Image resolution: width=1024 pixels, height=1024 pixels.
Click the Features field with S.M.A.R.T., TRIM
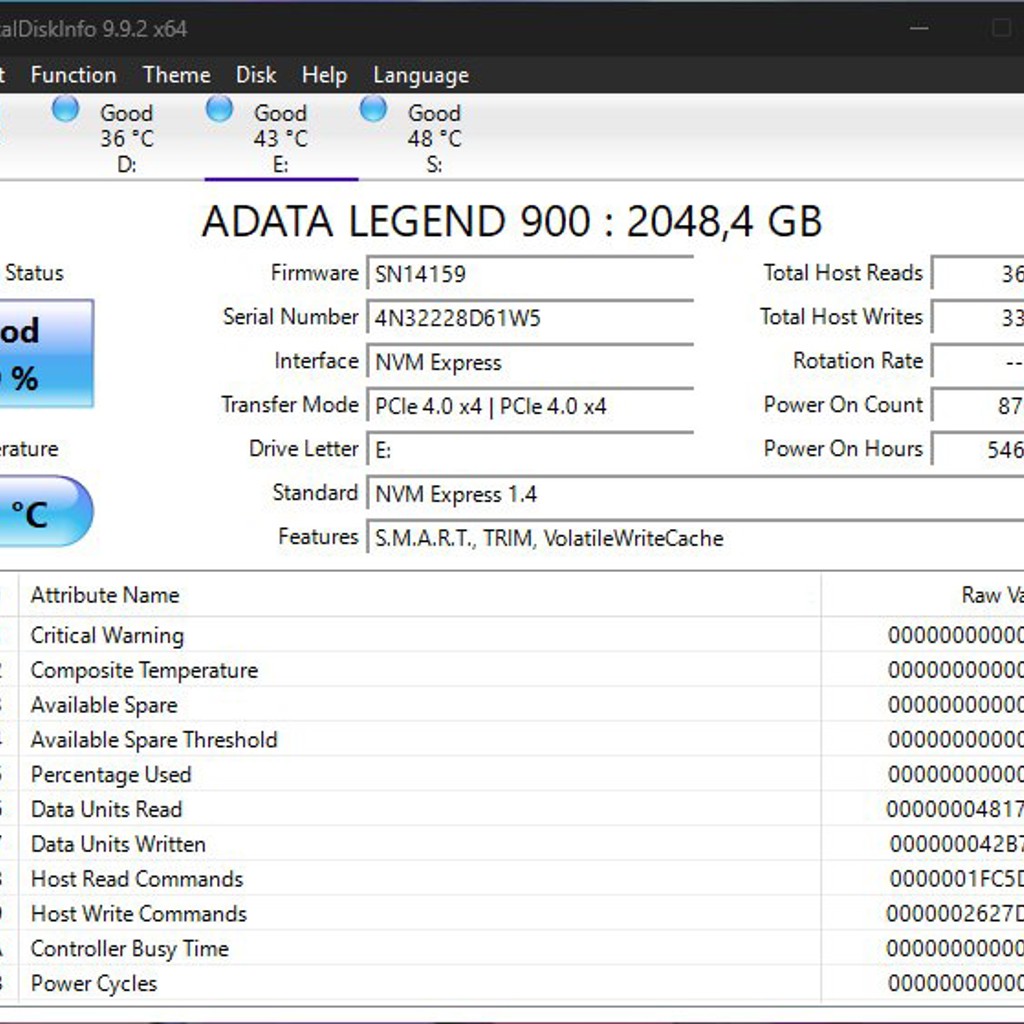pyautogui.click(x=695, y=537)
